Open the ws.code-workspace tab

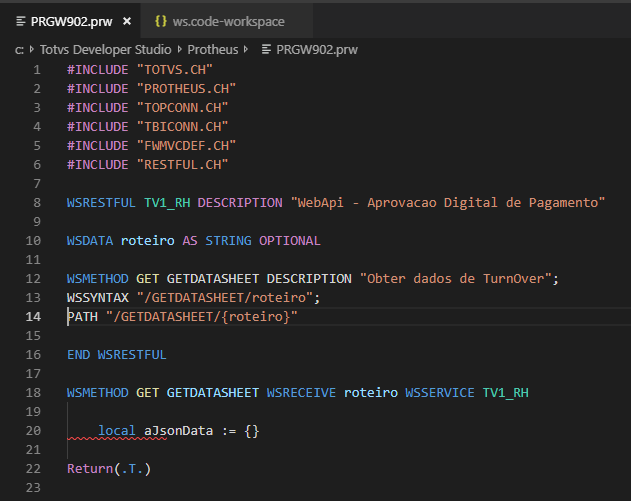229,21
